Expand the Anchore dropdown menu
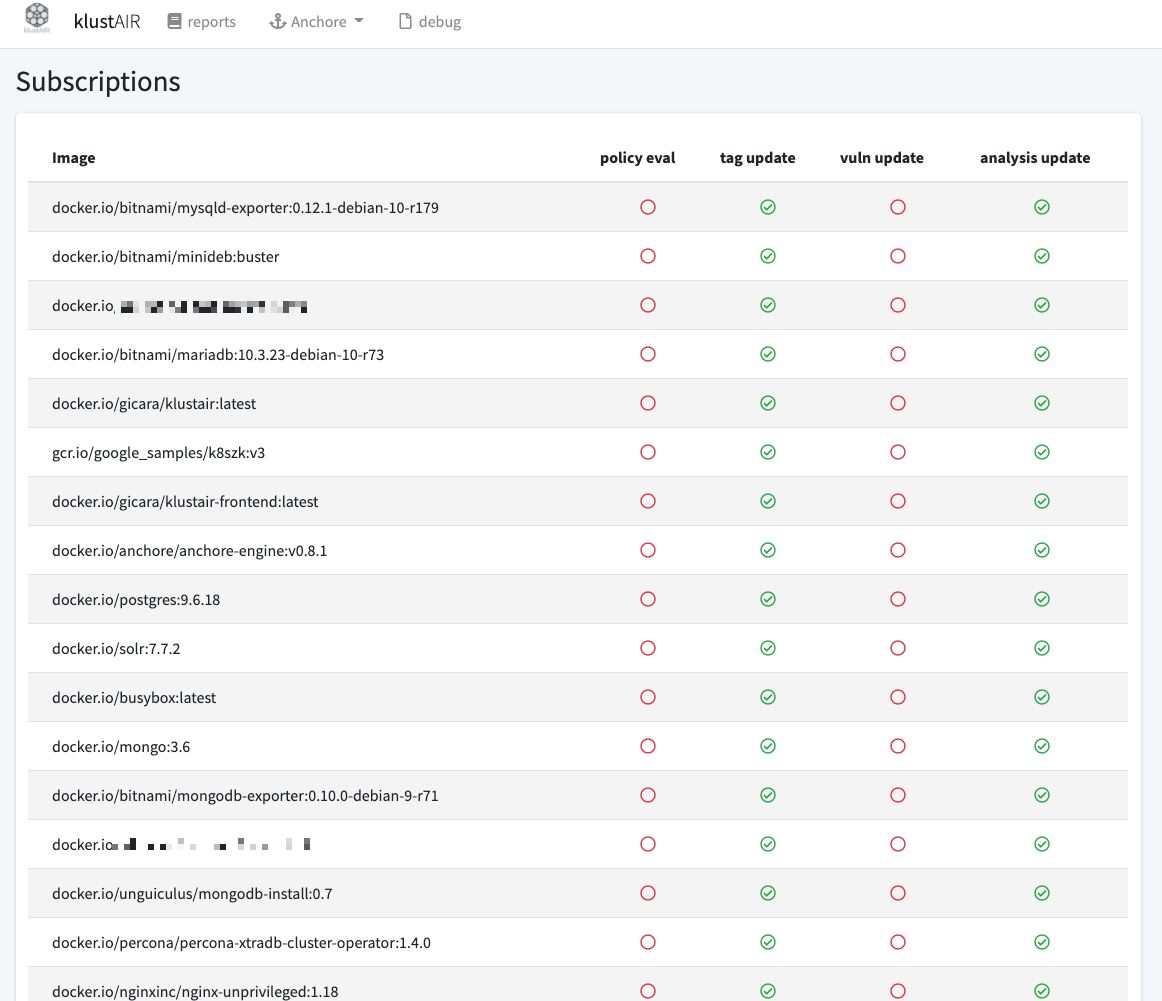Viewport: 1162px width, 1001px height. point(316,21)
